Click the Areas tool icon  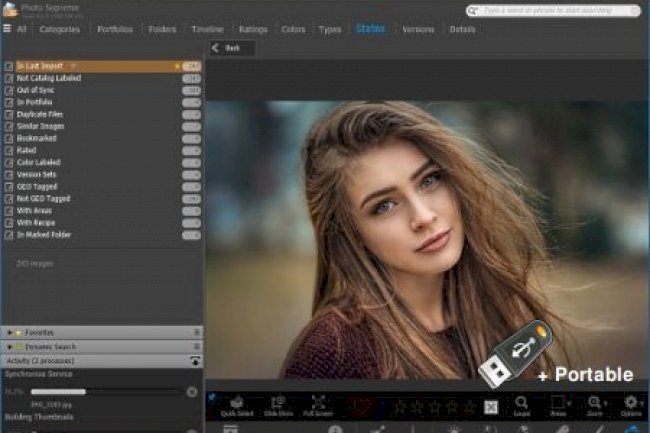pos(557,402)
